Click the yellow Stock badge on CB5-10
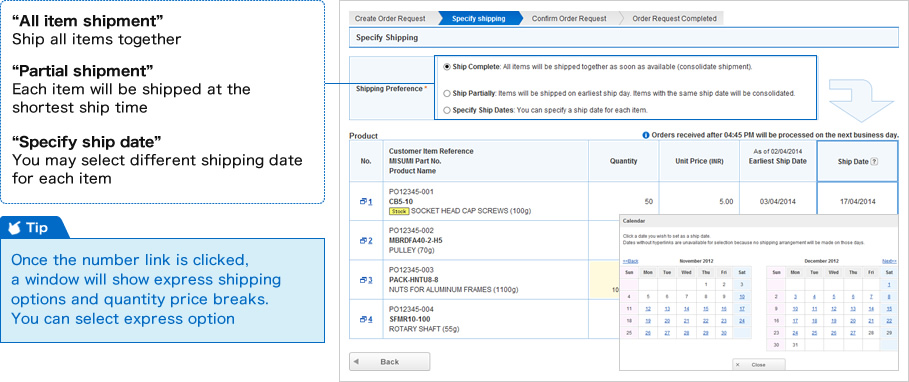Screen dimensions: 909x382 [399, 212]
